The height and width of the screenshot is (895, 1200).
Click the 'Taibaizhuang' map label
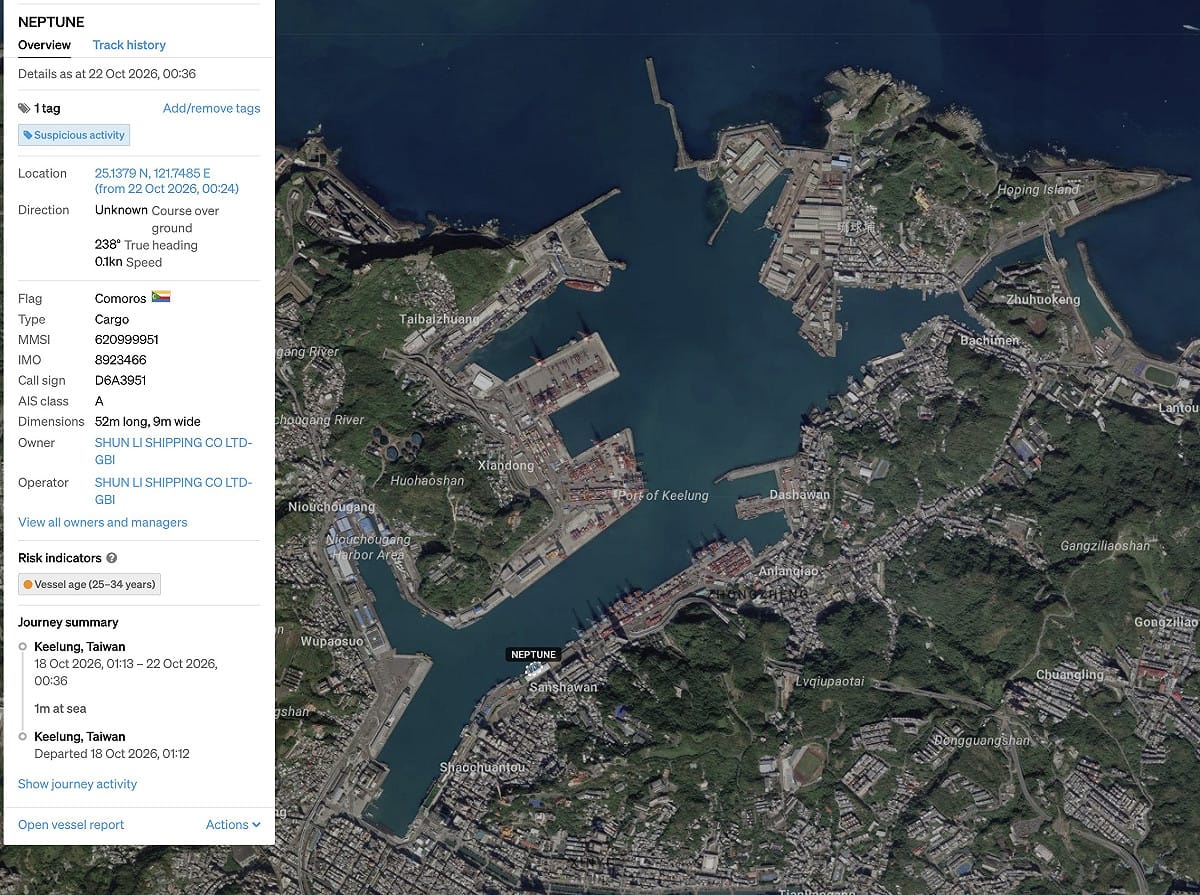[439, 320]
